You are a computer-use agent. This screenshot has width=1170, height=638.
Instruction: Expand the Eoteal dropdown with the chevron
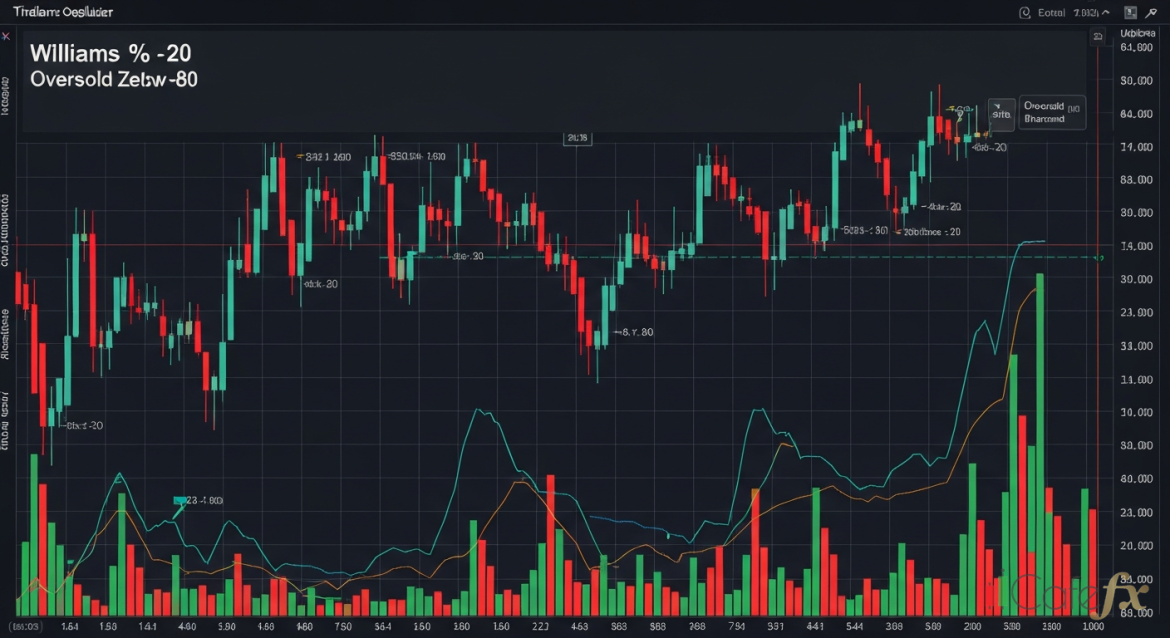pos(1107,12)
